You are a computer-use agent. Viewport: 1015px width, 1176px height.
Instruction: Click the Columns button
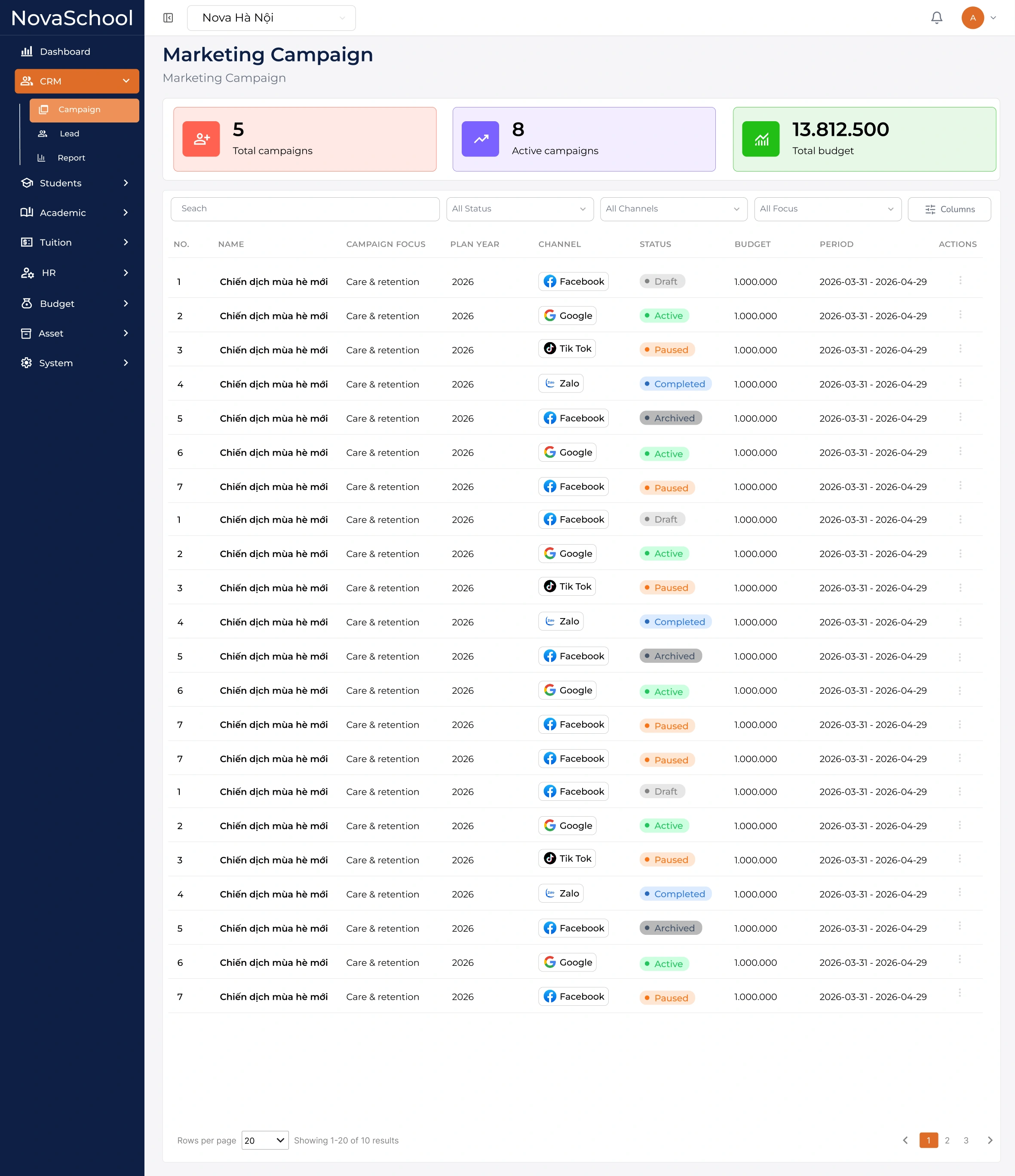point(949,209)
